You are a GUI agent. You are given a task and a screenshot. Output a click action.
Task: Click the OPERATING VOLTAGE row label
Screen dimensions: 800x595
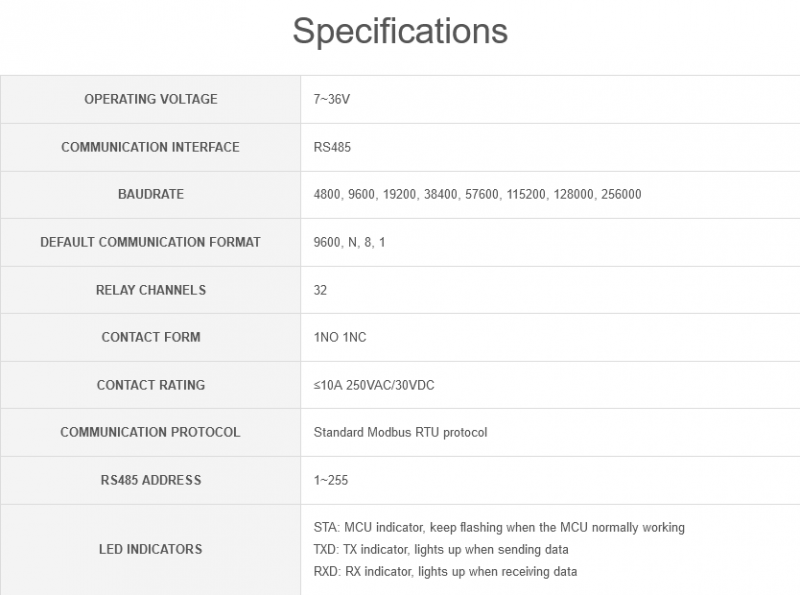tap(150, 99)
